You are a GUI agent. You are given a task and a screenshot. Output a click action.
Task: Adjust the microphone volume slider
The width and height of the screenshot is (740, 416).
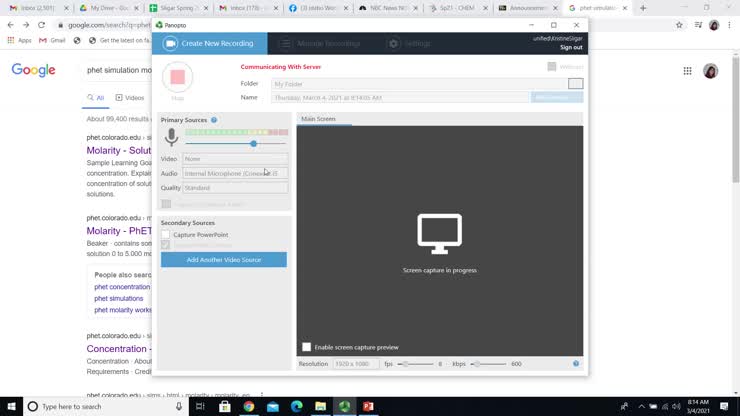click(253, 144)
